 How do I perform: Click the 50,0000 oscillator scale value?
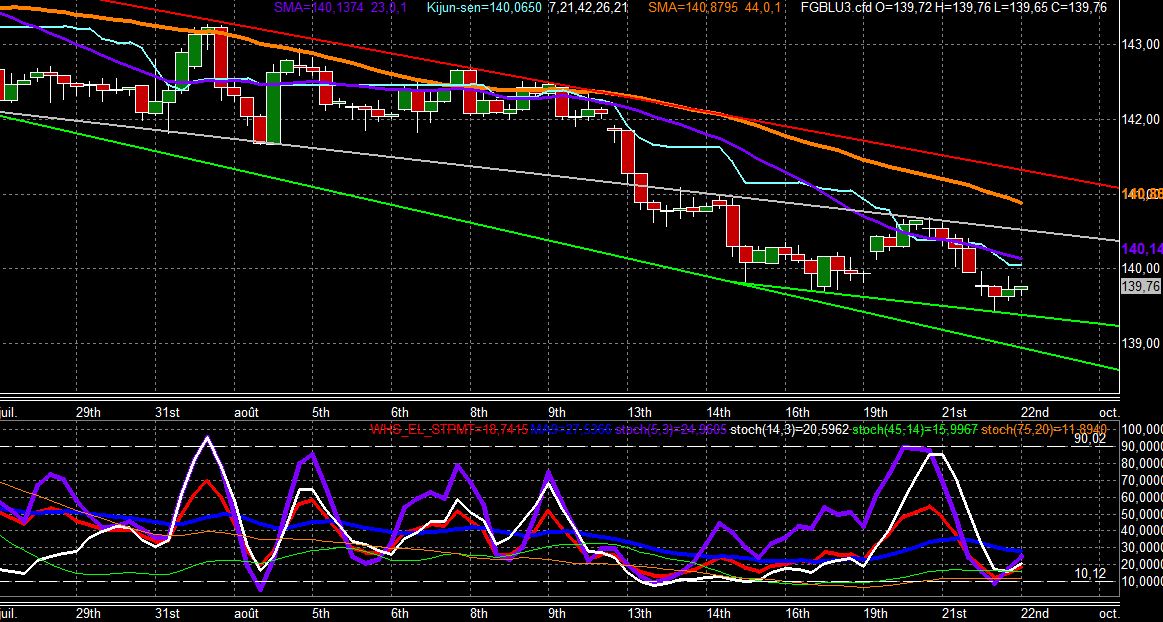tap(1142, 515)
